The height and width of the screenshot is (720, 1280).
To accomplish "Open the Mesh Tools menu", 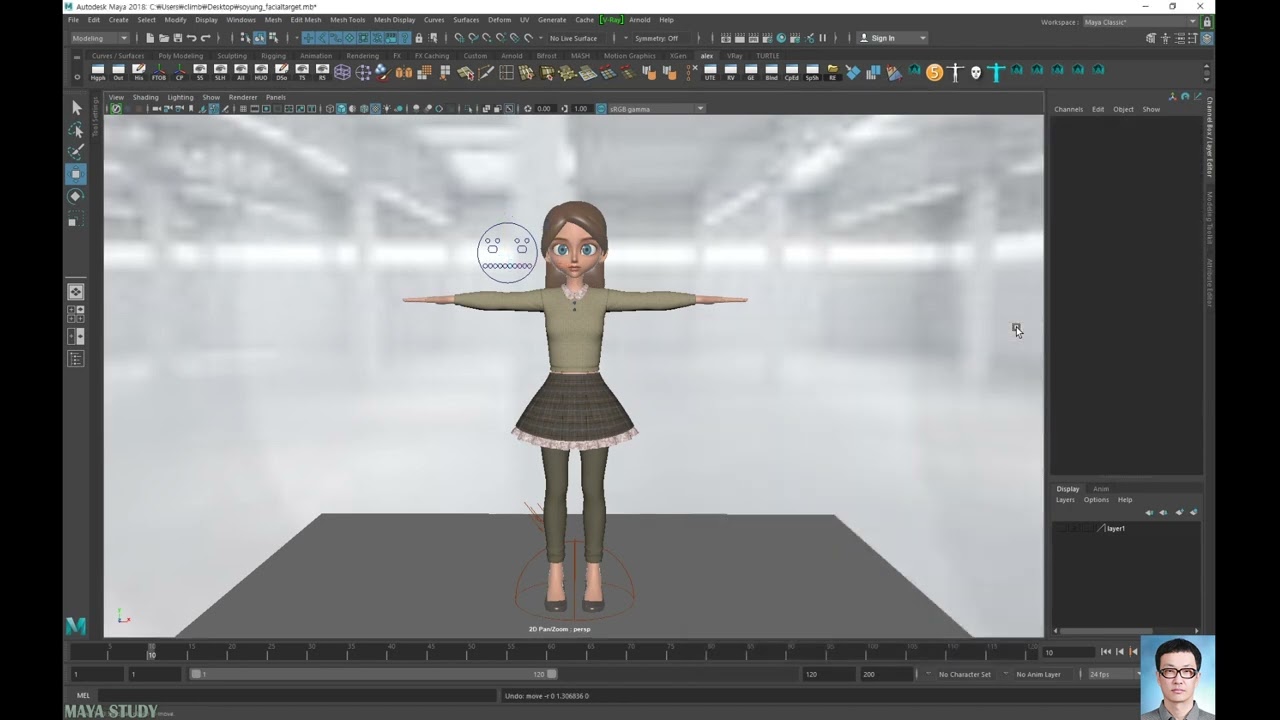I will 348,20.
